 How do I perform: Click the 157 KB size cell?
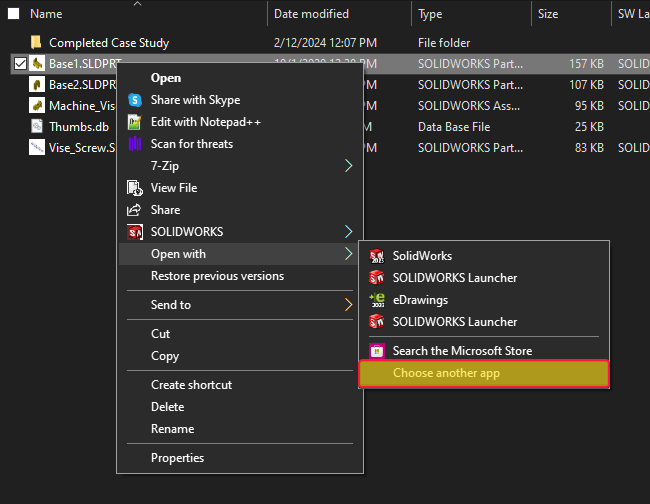click(586, 63)
